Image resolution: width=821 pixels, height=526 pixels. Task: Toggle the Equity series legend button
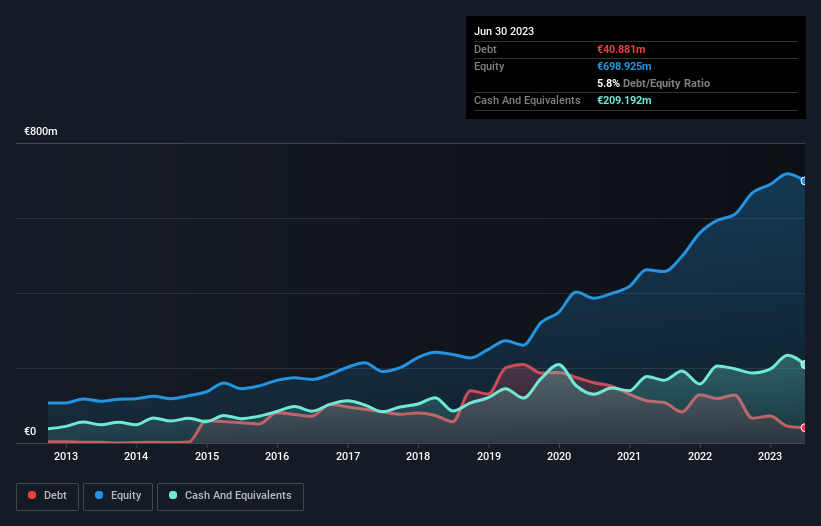[118, 496]
